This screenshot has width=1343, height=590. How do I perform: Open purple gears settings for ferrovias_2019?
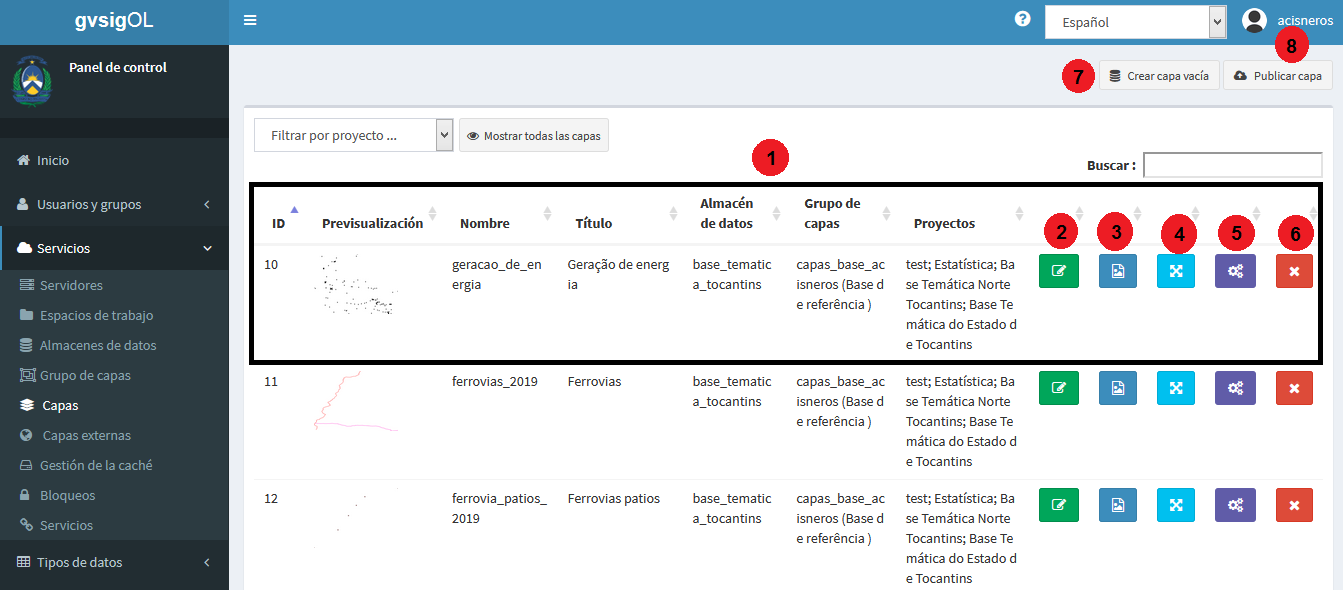point(1235,388)
